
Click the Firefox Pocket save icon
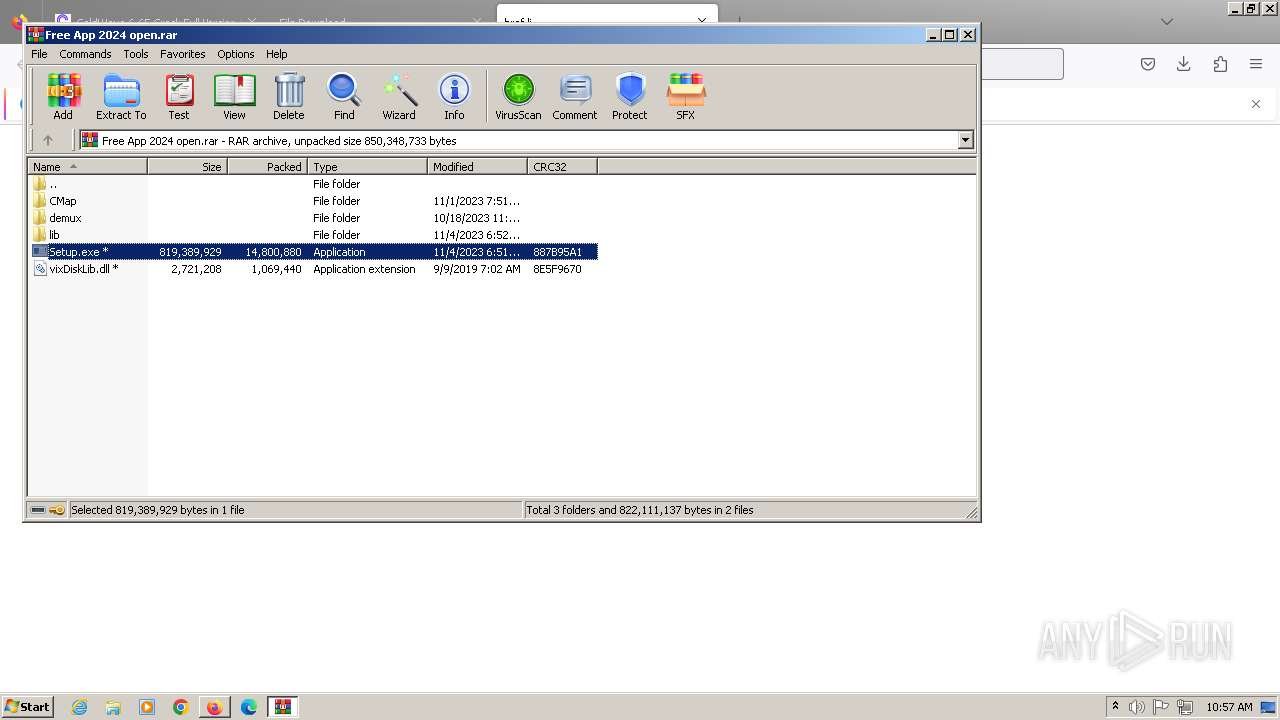click(1148, 64)
